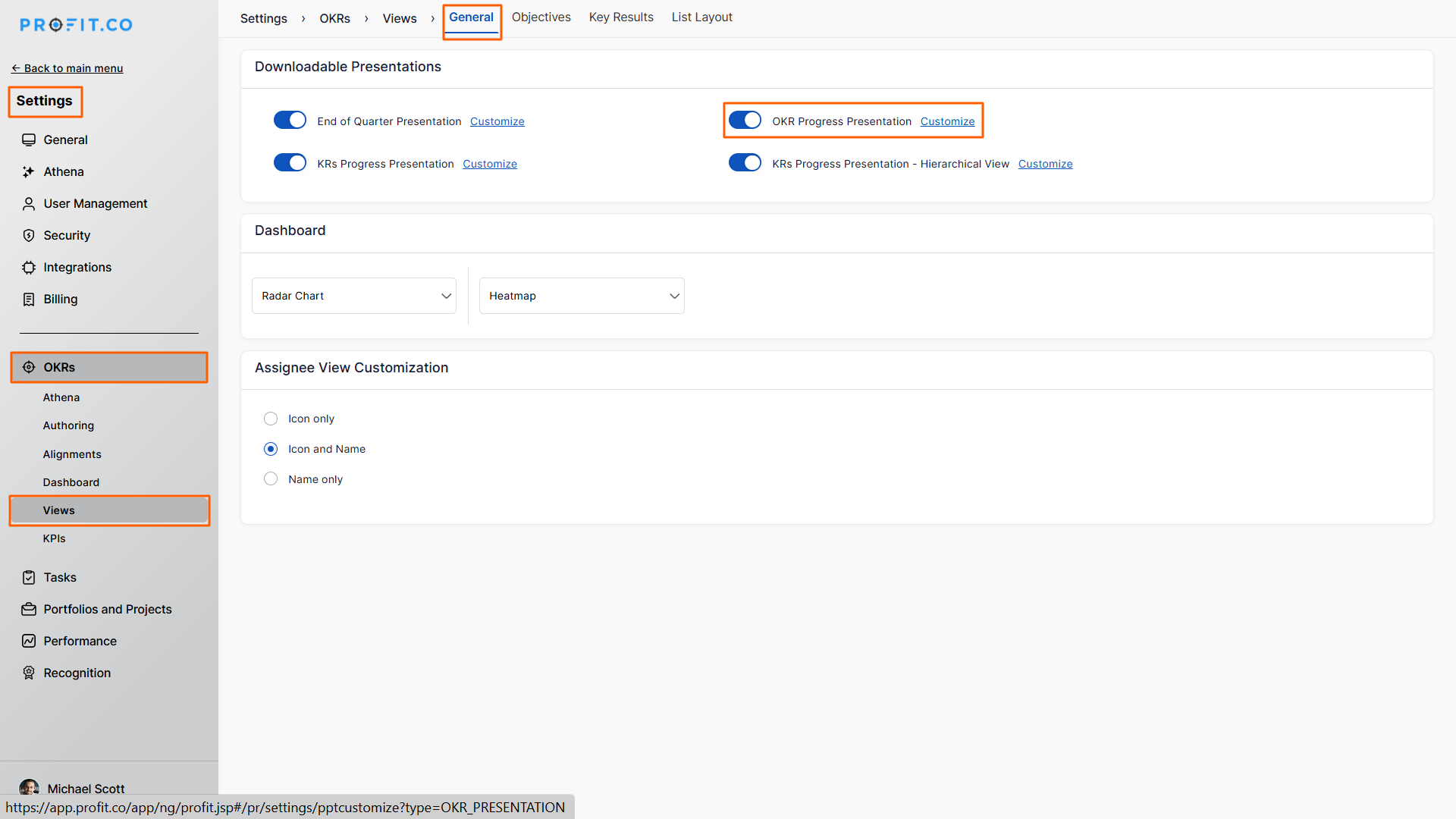Click the Athena sparkle icon in sidebar
The height and width of the screenshot is (819, 1456).
point(29,172)
